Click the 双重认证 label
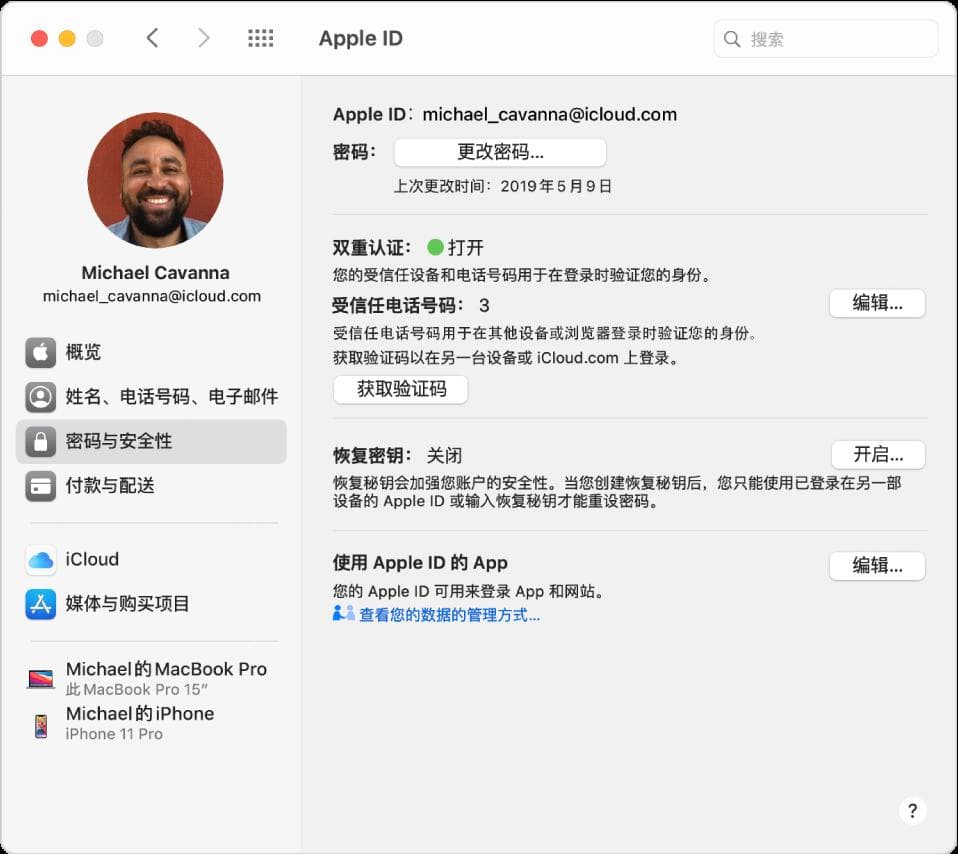Image resolution: width=958 pixels, height=854 pixels. click(x=371, y=248)
